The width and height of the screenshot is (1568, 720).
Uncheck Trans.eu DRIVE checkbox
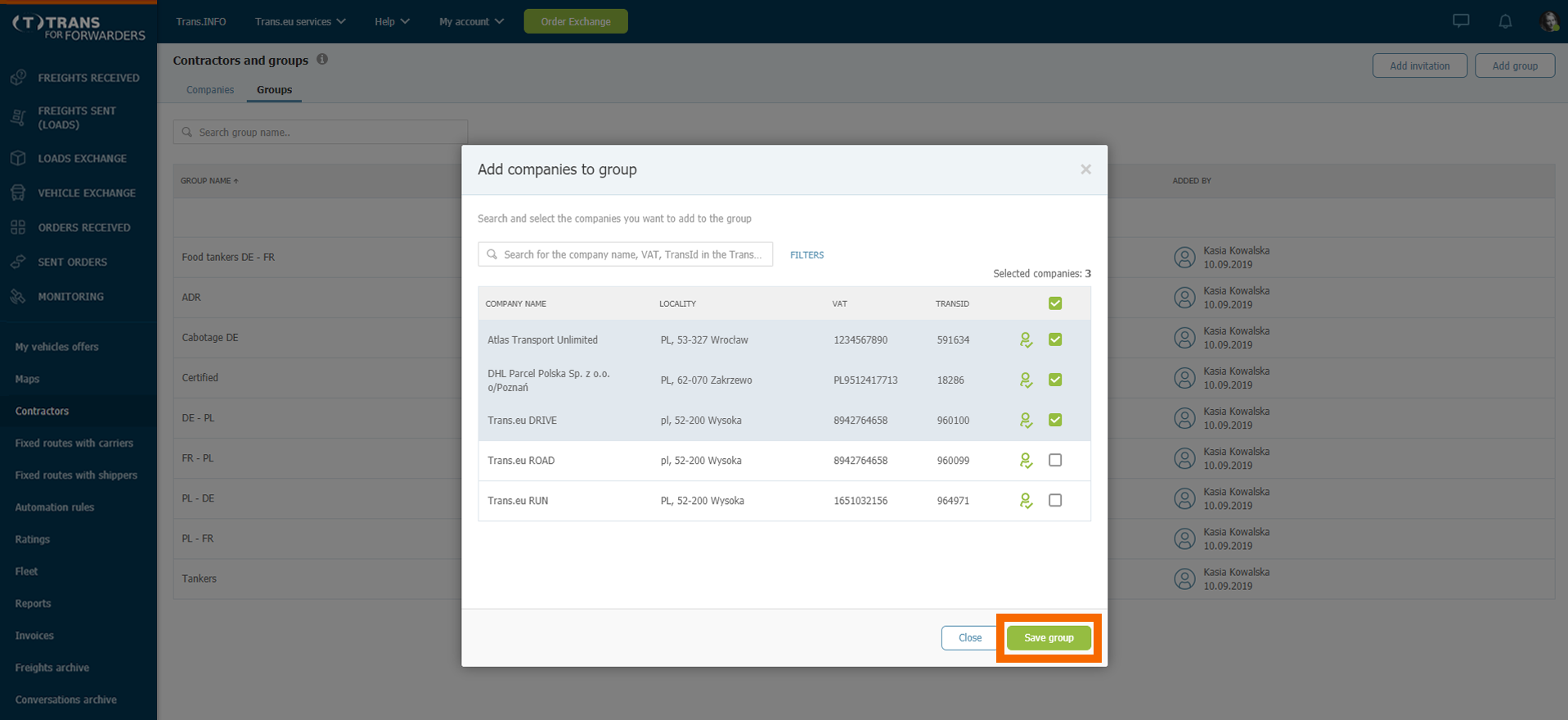(x=1055, y=420)
